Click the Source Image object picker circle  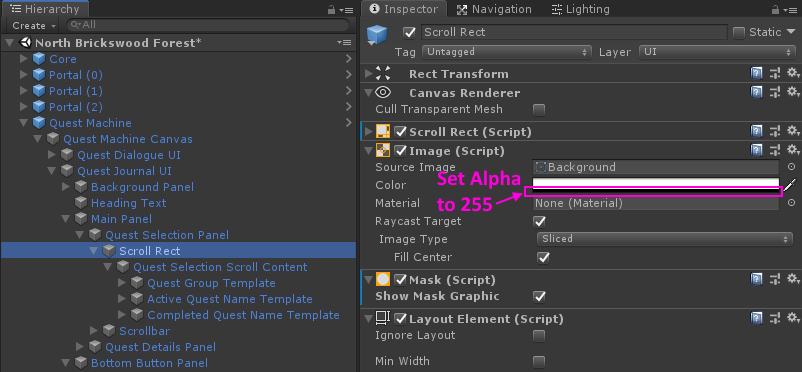click(x=791, y=167)
